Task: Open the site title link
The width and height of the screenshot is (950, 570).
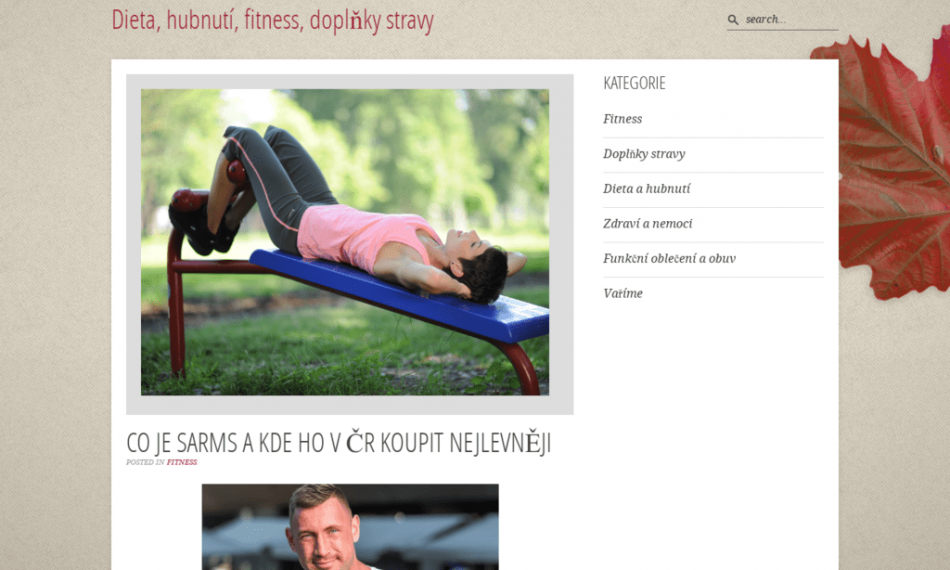Action: pyautogui.click(x=273, y=20)
